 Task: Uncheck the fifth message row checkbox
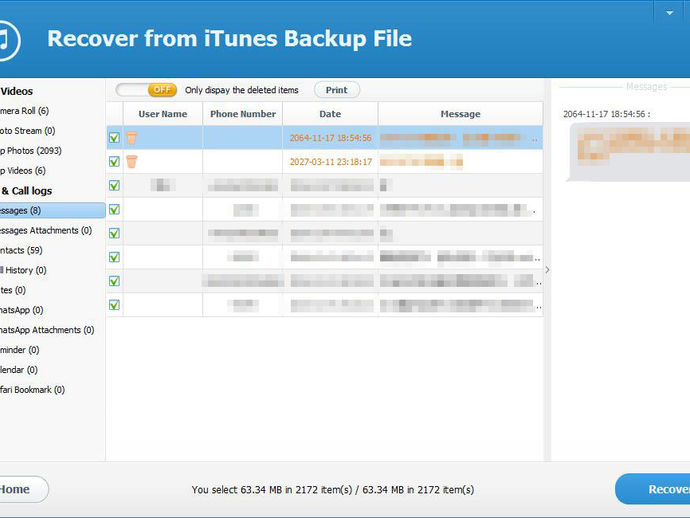pyautogui.click(x=114, y=233)
